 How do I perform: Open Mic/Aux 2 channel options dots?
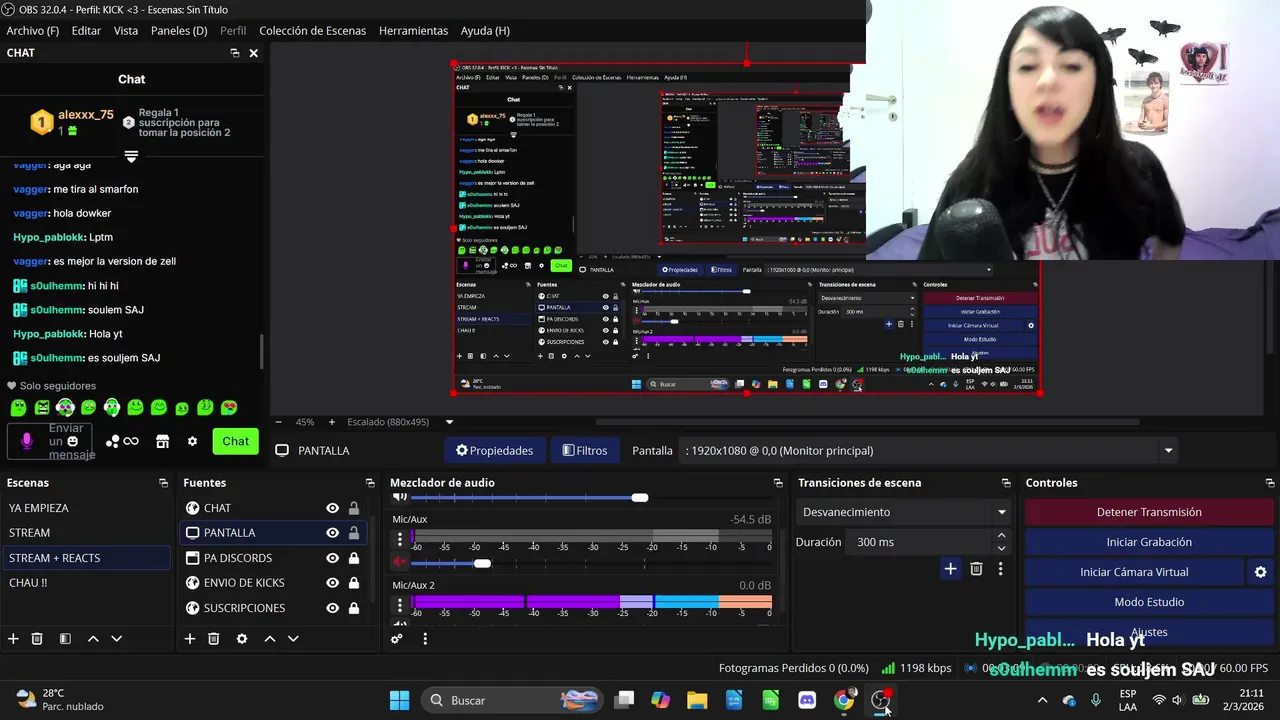pyautogui.click(x=400, y=605)
